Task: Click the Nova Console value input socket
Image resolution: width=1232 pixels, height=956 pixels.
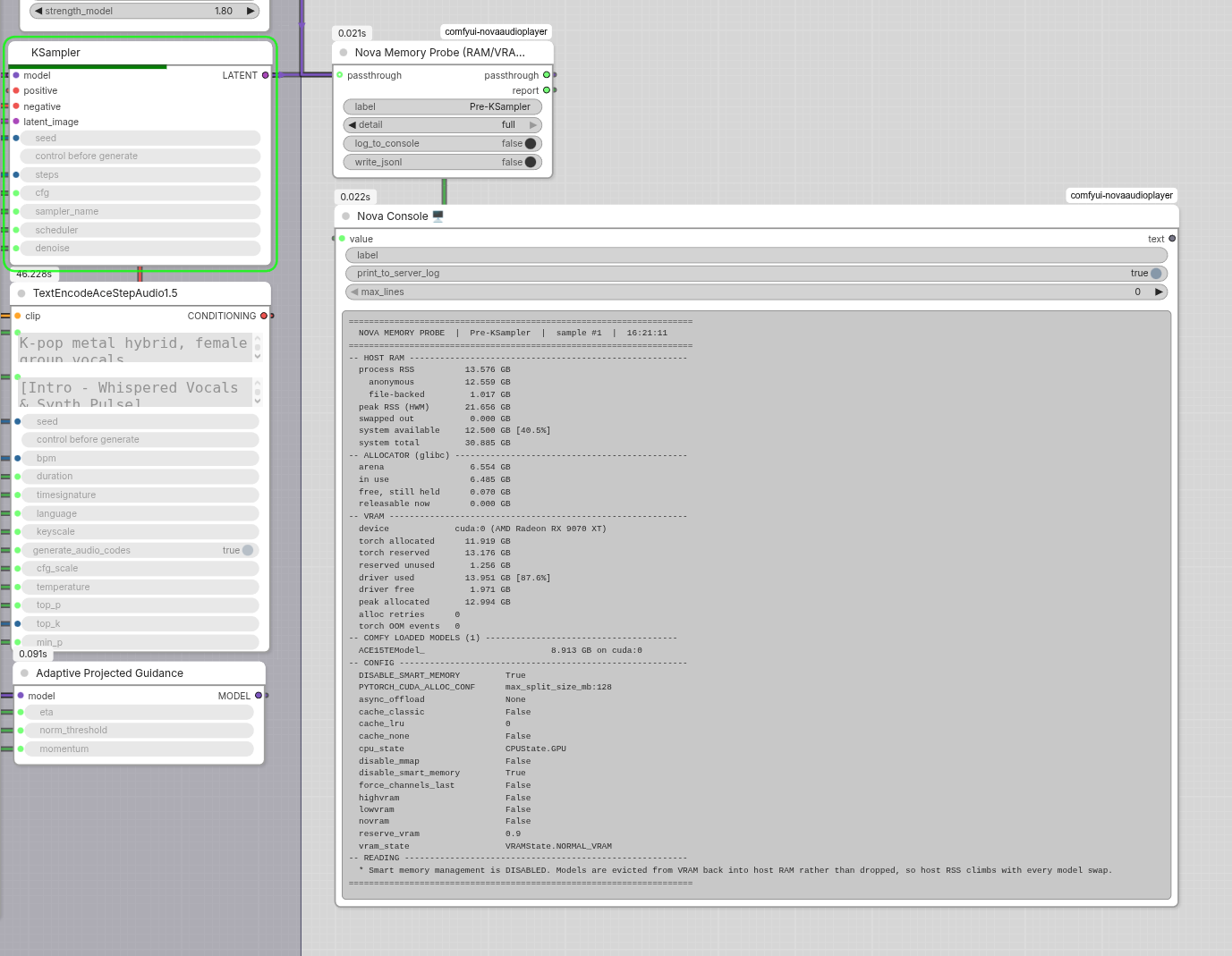Action: (x=342, y=239)
